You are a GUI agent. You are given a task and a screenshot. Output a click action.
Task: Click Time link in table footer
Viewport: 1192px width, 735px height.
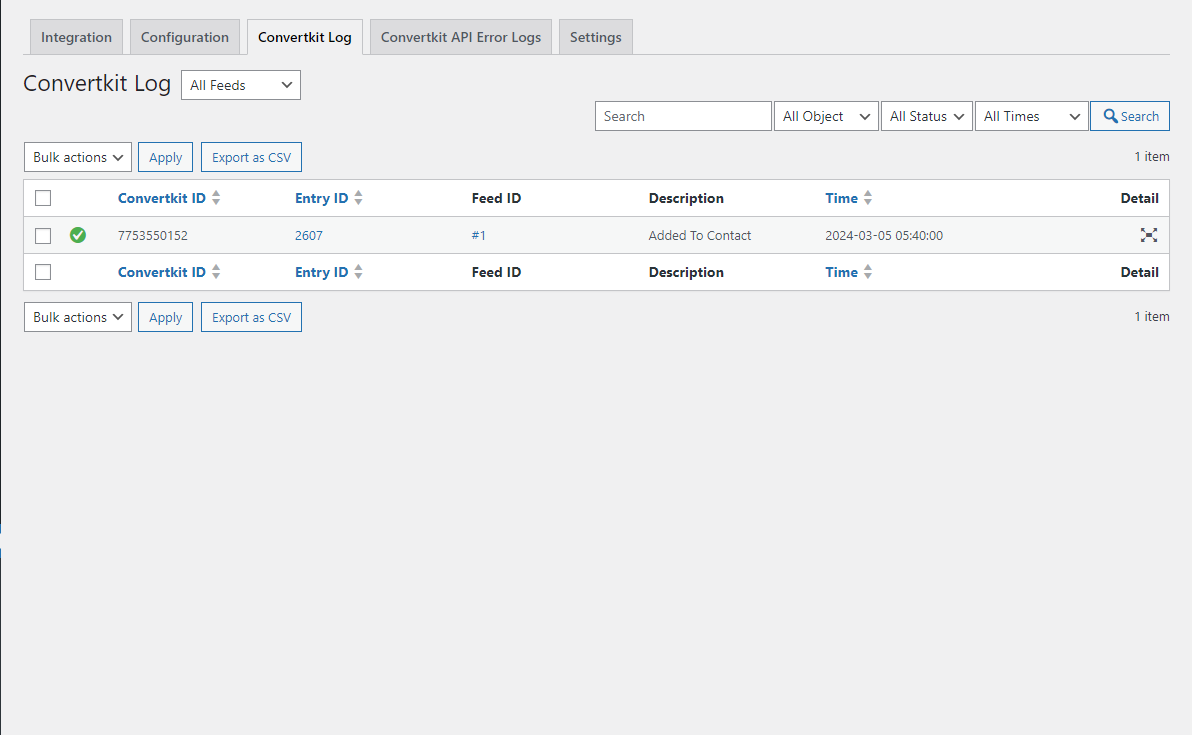(842, 272)
